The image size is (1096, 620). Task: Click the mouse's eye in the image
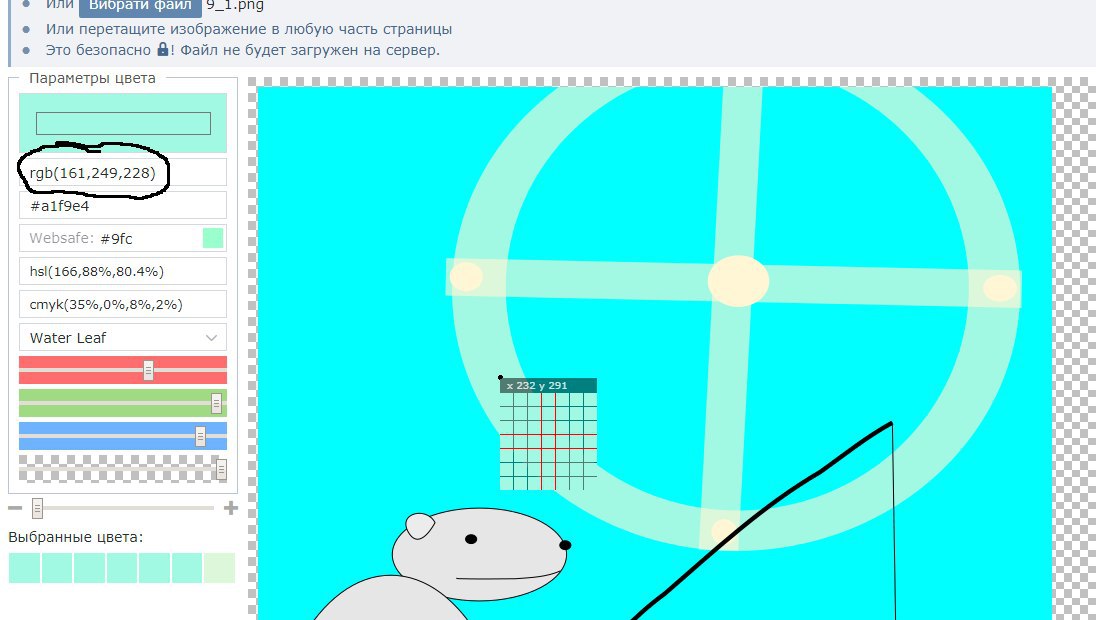(471, 539)
